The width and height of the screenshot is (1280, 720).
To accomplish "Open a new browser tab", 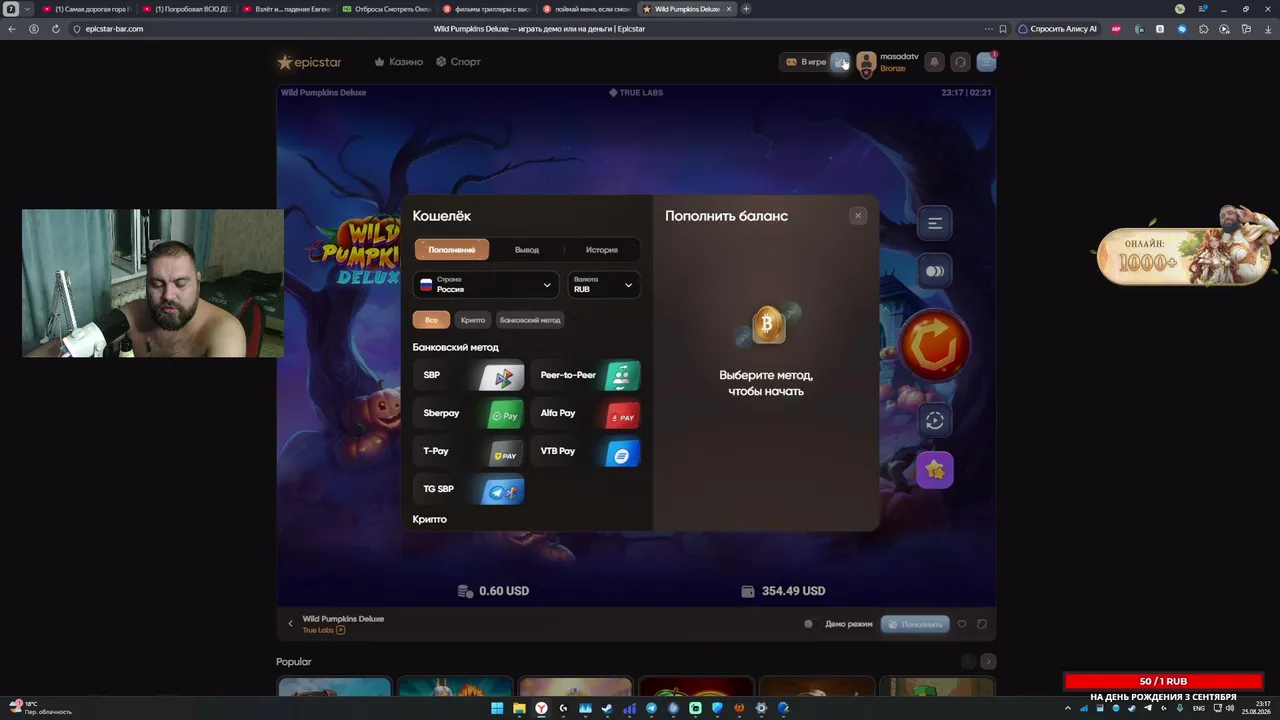I will click(746, 9).
